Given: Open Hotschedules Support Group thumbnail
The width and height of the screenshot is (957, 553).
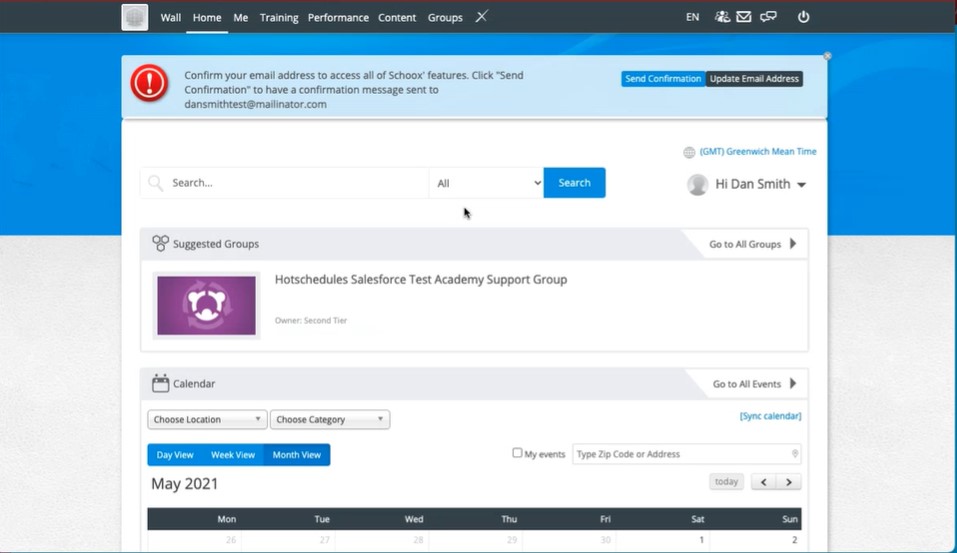Looking at the screenshot, I should click(x=206, y=305).
